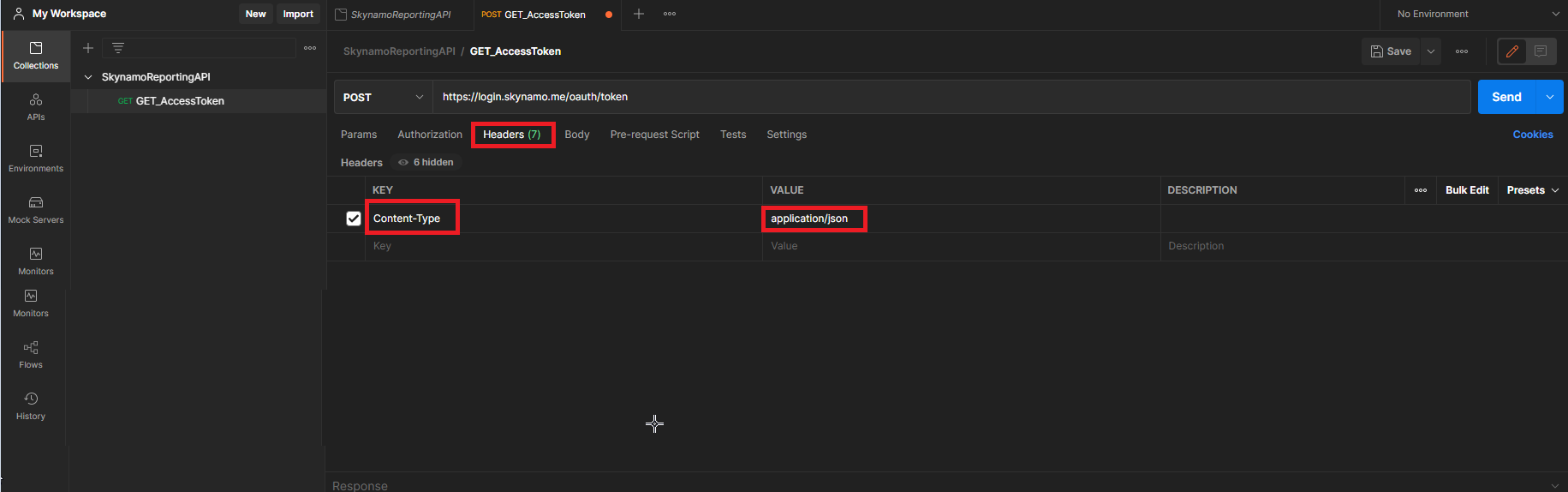The width and height of the screenshot is (1568, 492).
Task: Open a new request tab with plus icon
Action: tap(639, 14)
